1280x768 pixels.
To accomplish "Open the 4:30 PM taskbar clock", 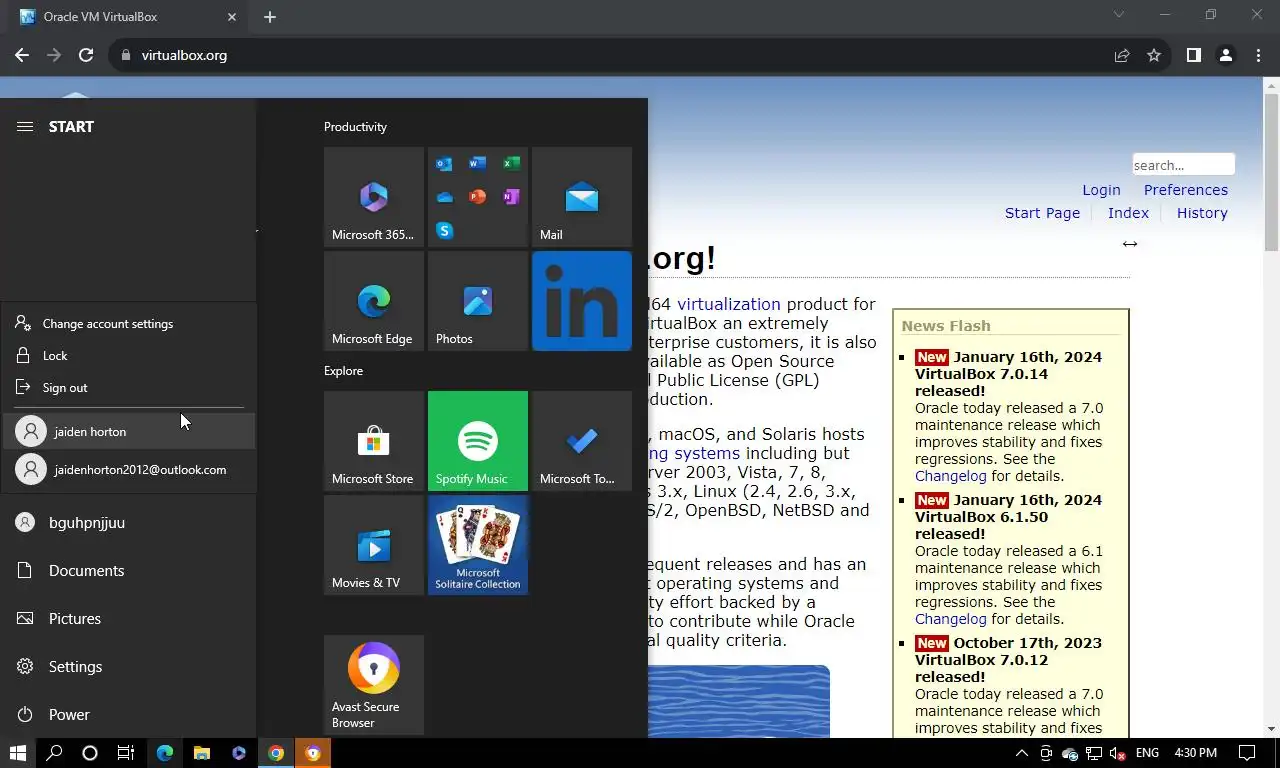I will (x=1194, y=753).
